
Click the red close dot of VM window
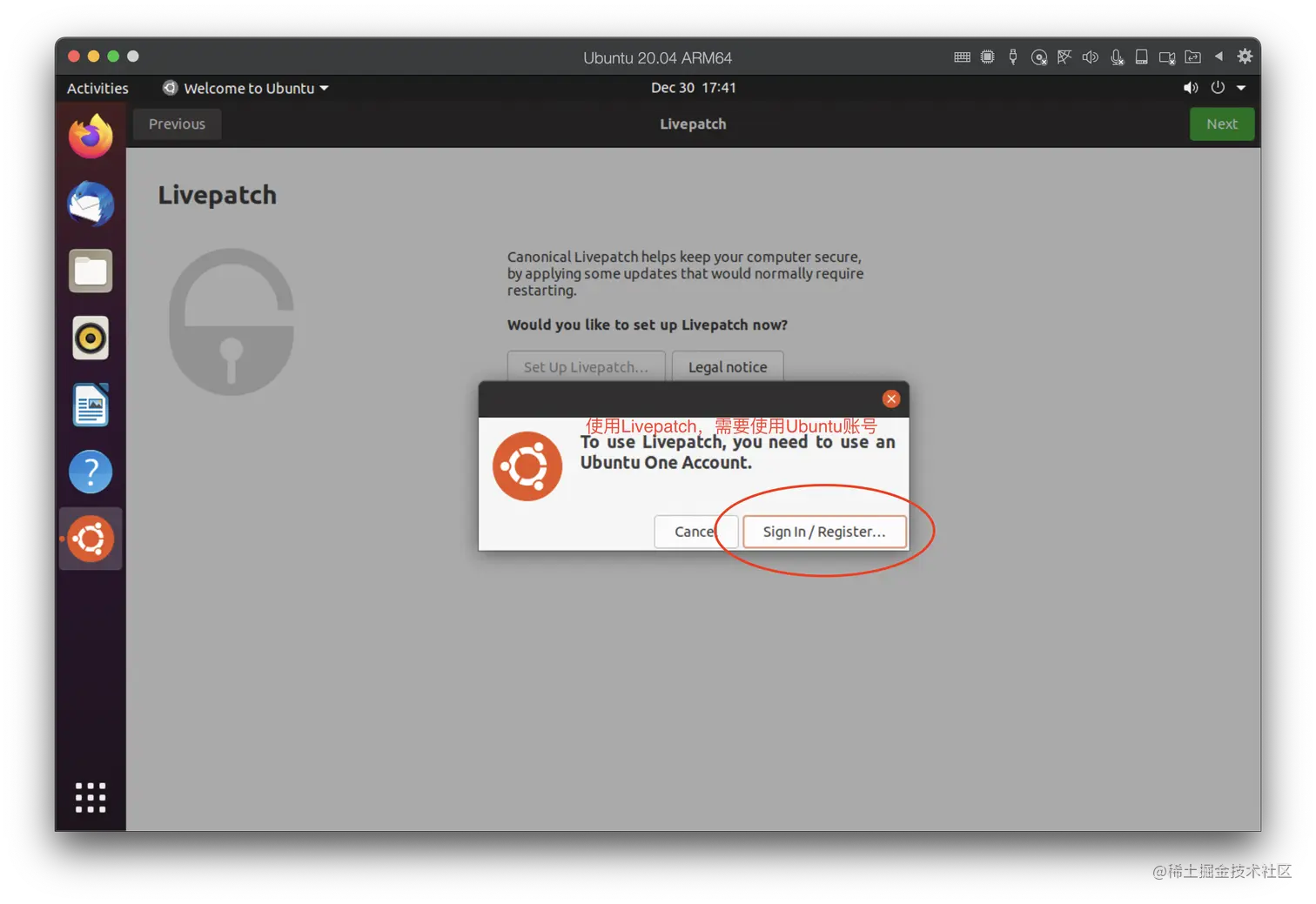tap(74, 57)
